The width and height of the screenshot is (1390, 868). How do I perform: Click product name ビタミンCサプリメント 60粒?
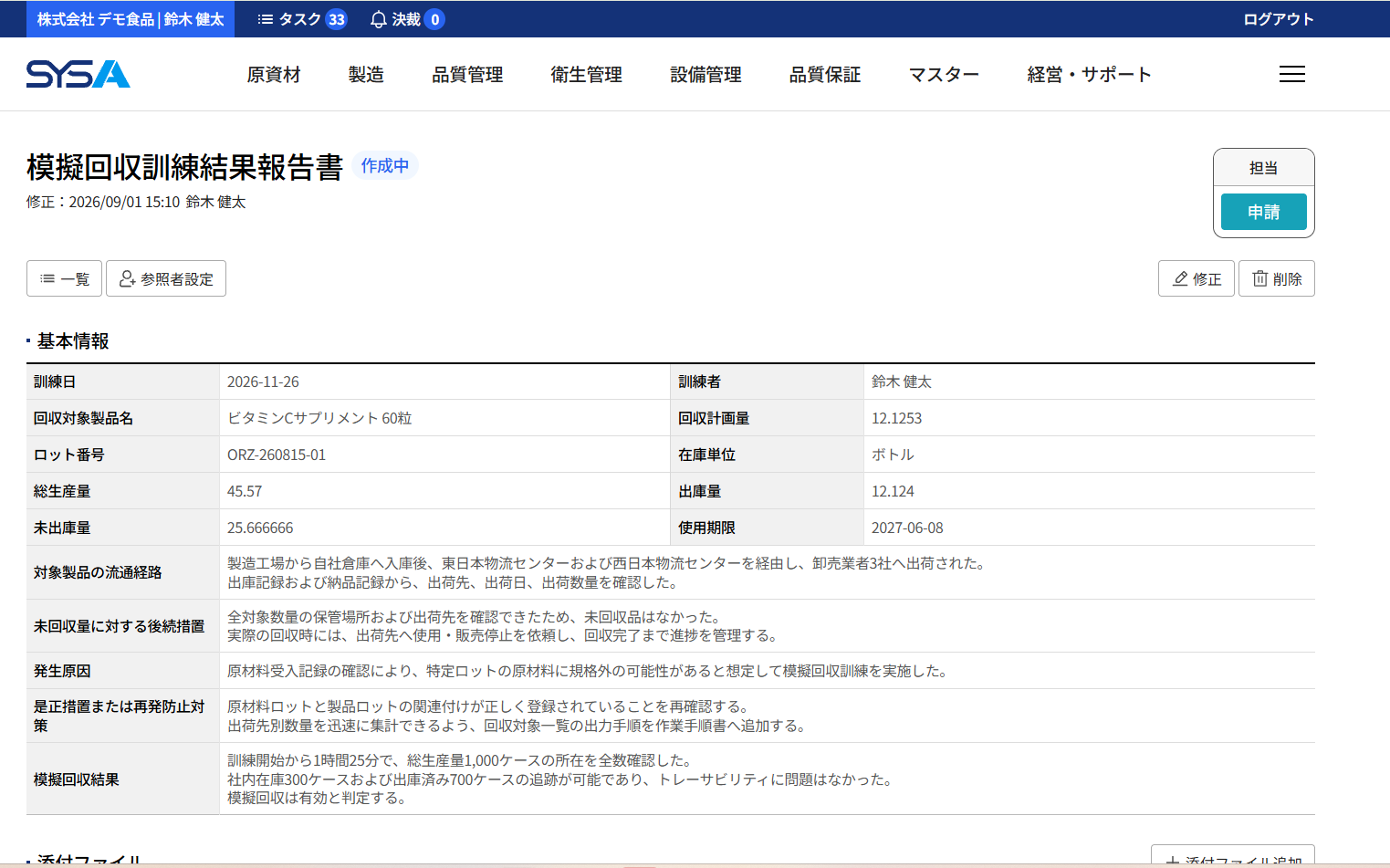[x=319, y=418]
